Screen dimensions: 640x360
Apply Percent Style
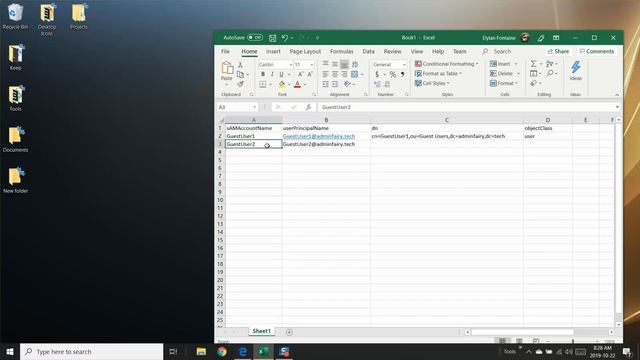[x=392, y=74]
